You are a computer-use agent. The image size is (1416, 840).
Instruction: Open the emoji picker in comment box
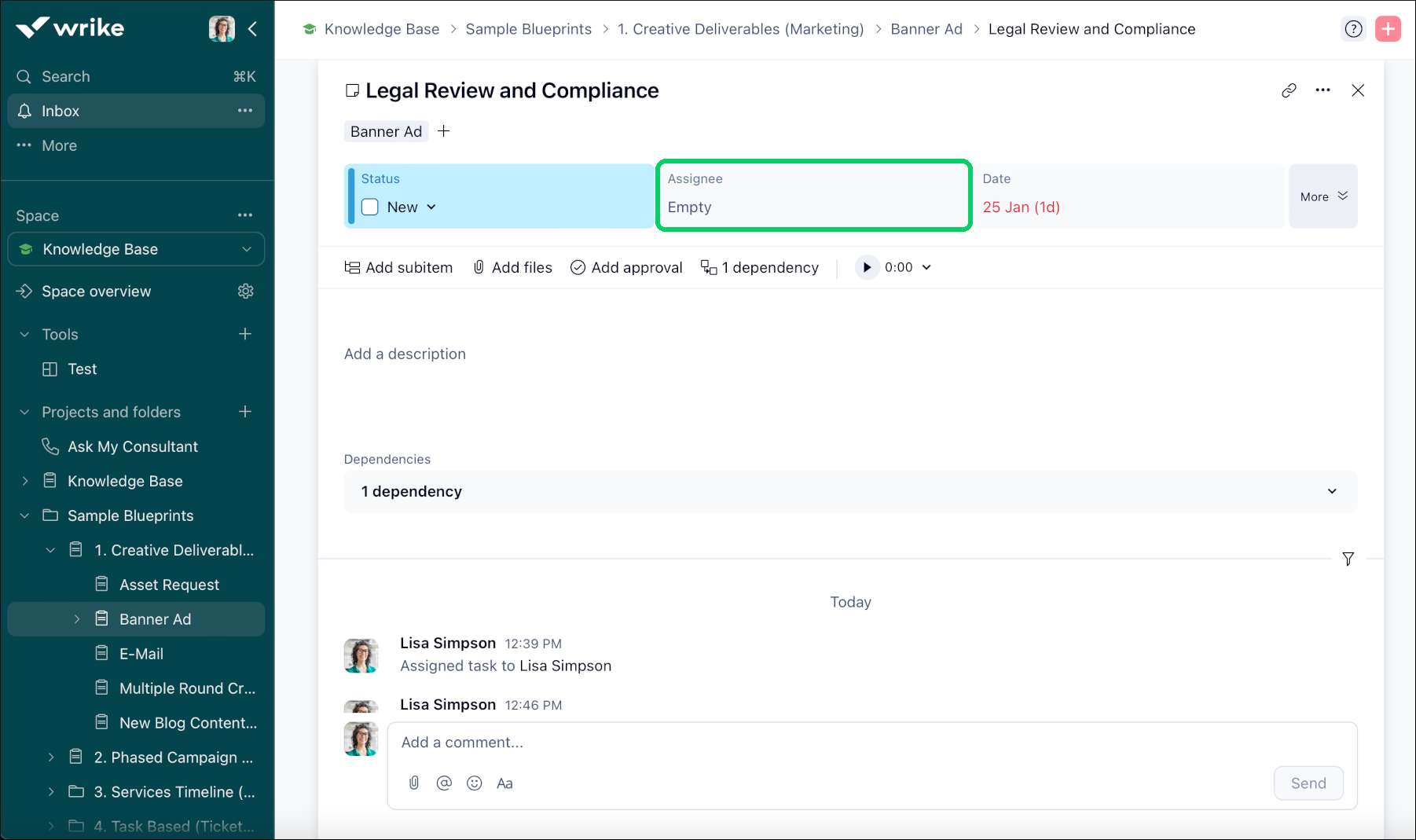[474, 783]
